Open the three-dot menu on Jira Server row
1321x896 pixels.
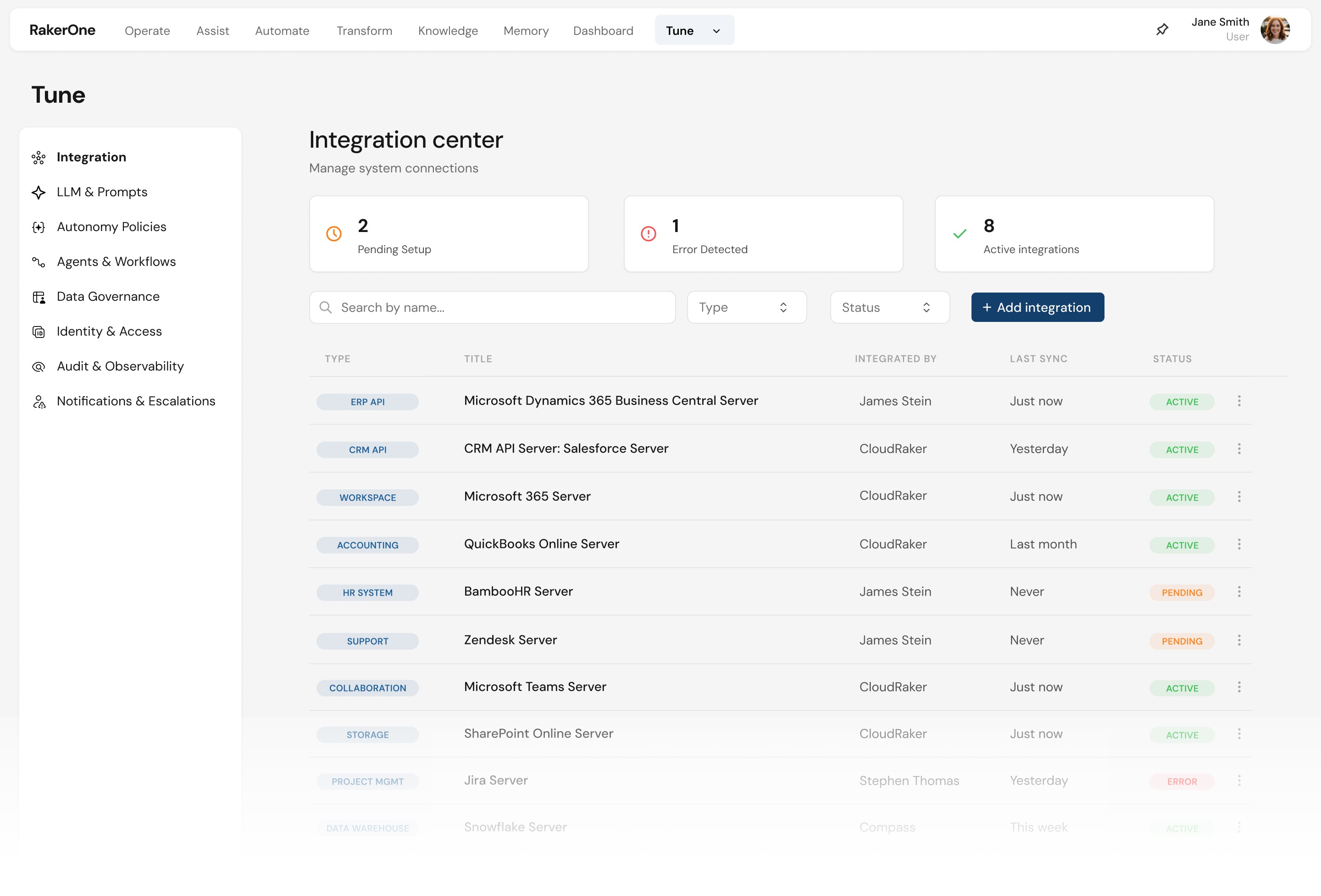click(1239, 780)
